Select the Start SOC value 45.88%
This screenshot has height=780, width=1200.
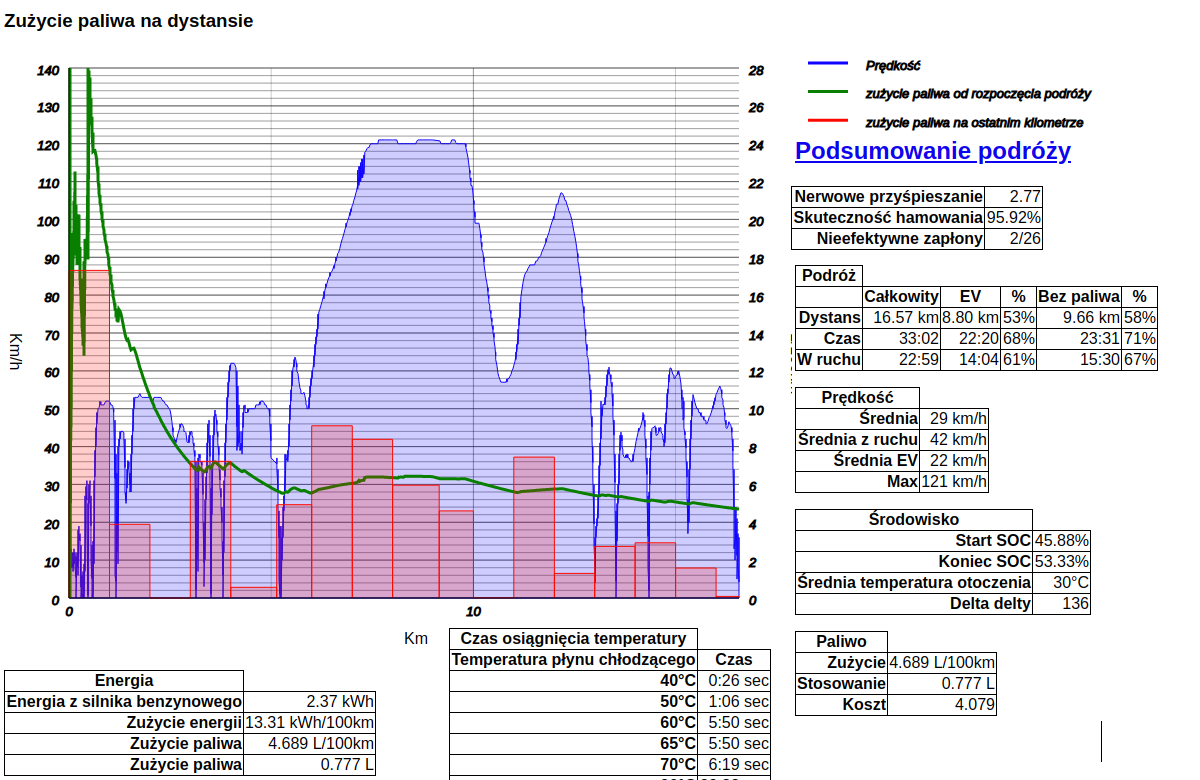coord(1062,540)
